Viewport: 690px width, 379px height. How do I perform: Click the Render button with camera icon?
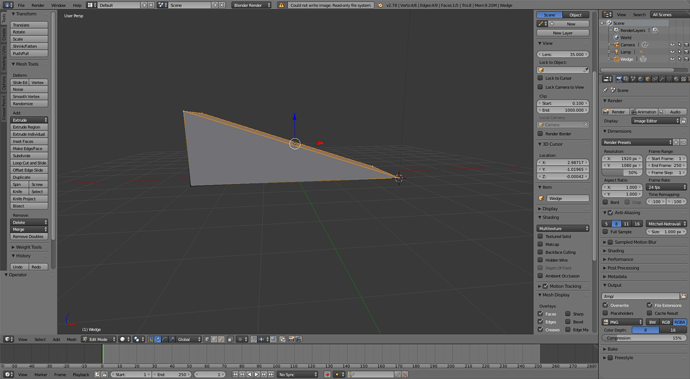point(615,112)
